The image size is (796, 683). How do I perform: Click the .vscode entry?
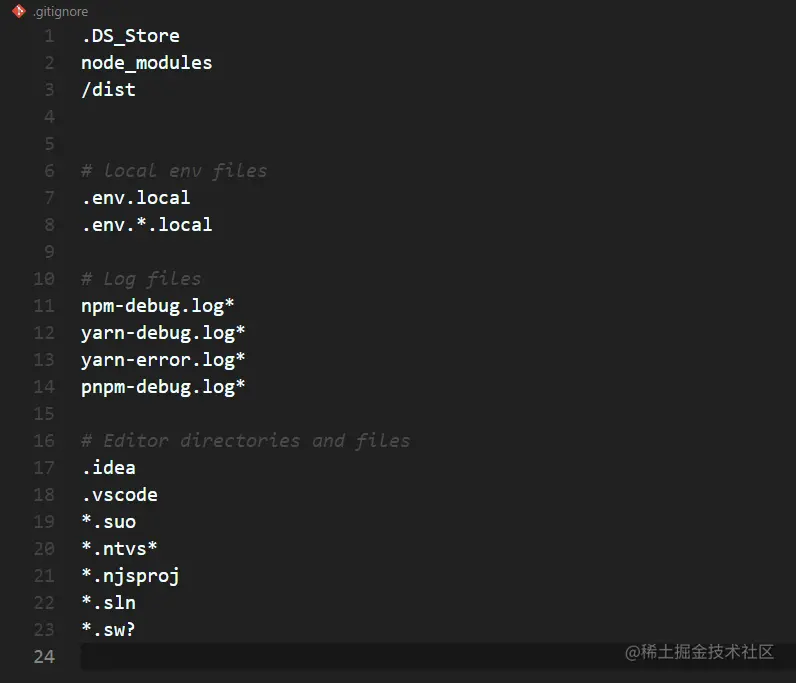(120, 495)
